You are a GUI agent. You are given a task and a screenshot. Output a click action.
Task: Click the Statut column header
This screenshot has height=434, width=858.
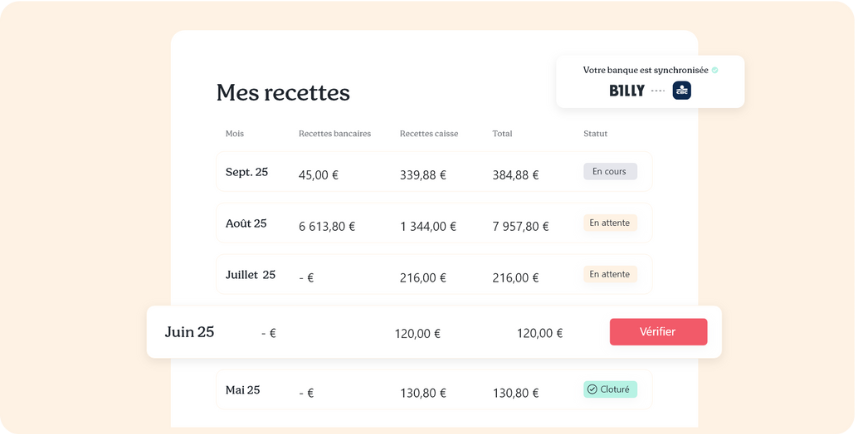point(595,133)
